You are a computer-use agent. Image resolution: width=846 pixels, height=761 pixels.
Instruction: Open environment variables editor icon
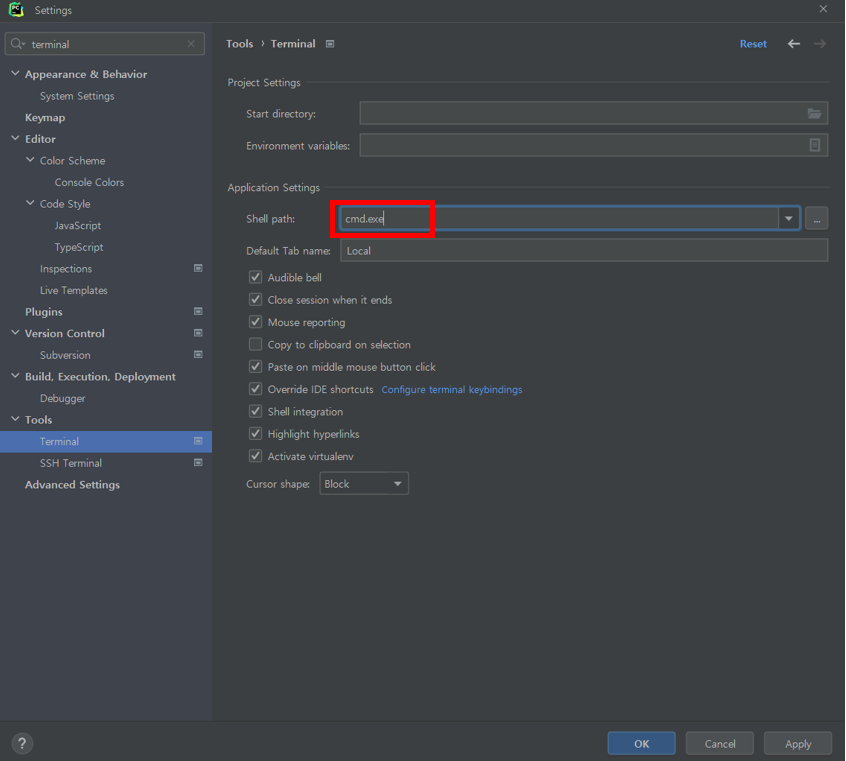tap(815, 145)
